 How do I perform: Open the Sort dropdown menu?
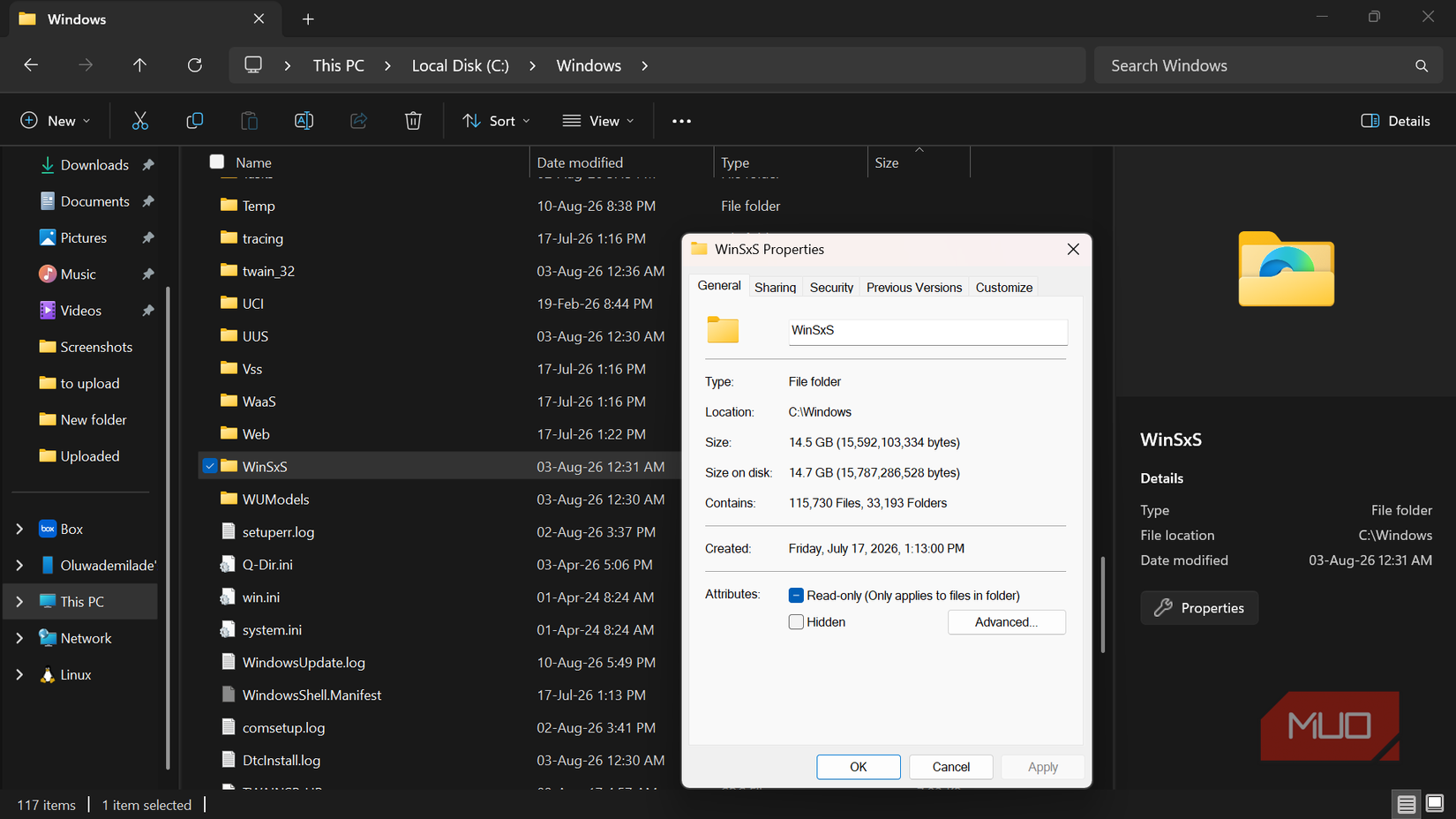point(496,121)
